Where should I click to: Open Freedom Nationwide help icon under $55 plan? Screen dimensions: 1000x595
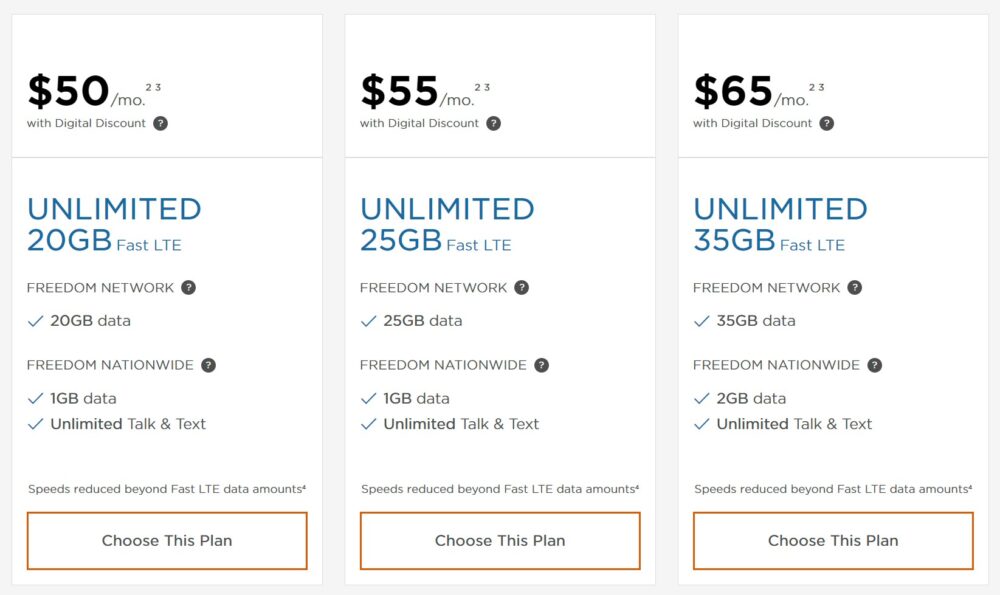coord(542,364)
